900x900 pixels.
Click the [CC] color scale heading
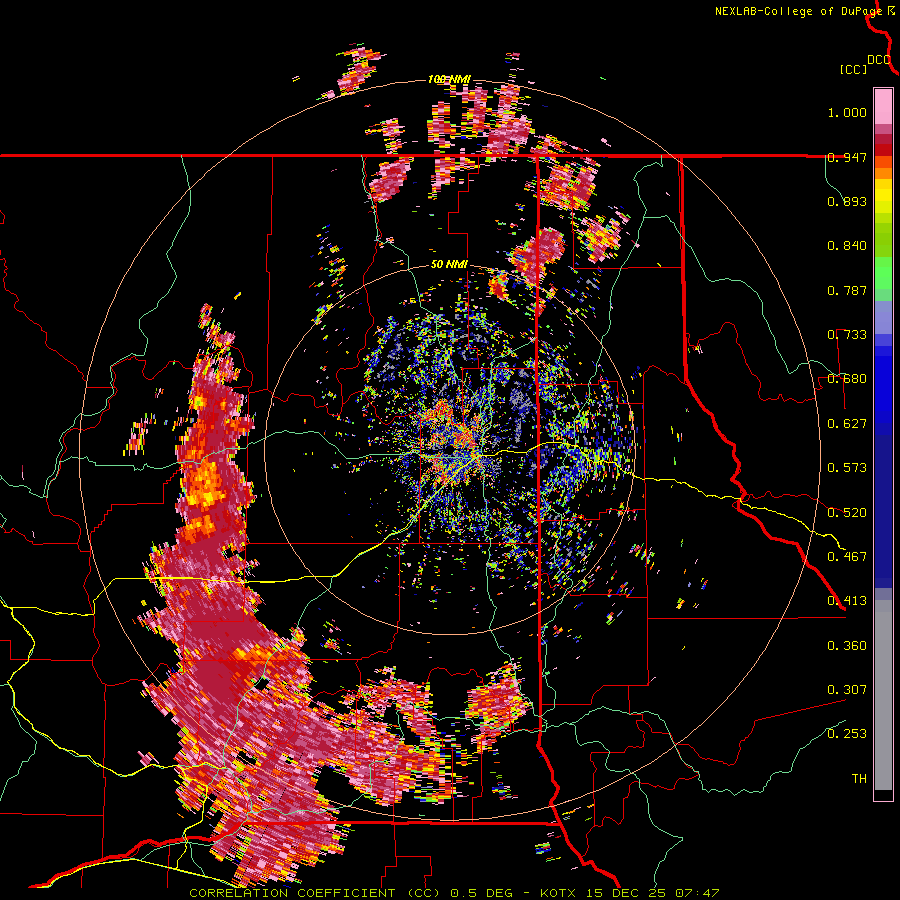(853, 69)
